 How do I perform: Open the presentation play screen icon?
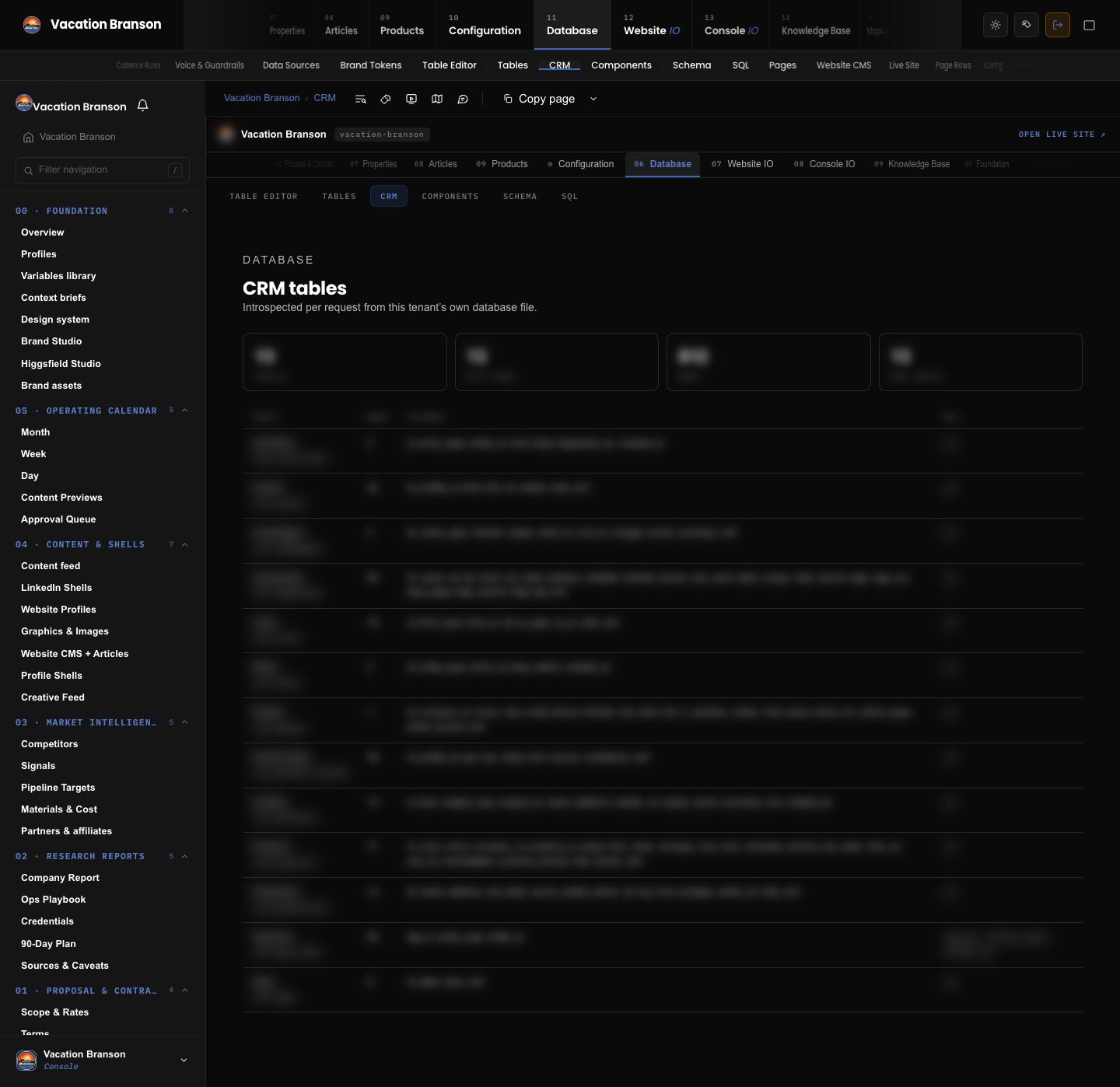coord(411,99)
